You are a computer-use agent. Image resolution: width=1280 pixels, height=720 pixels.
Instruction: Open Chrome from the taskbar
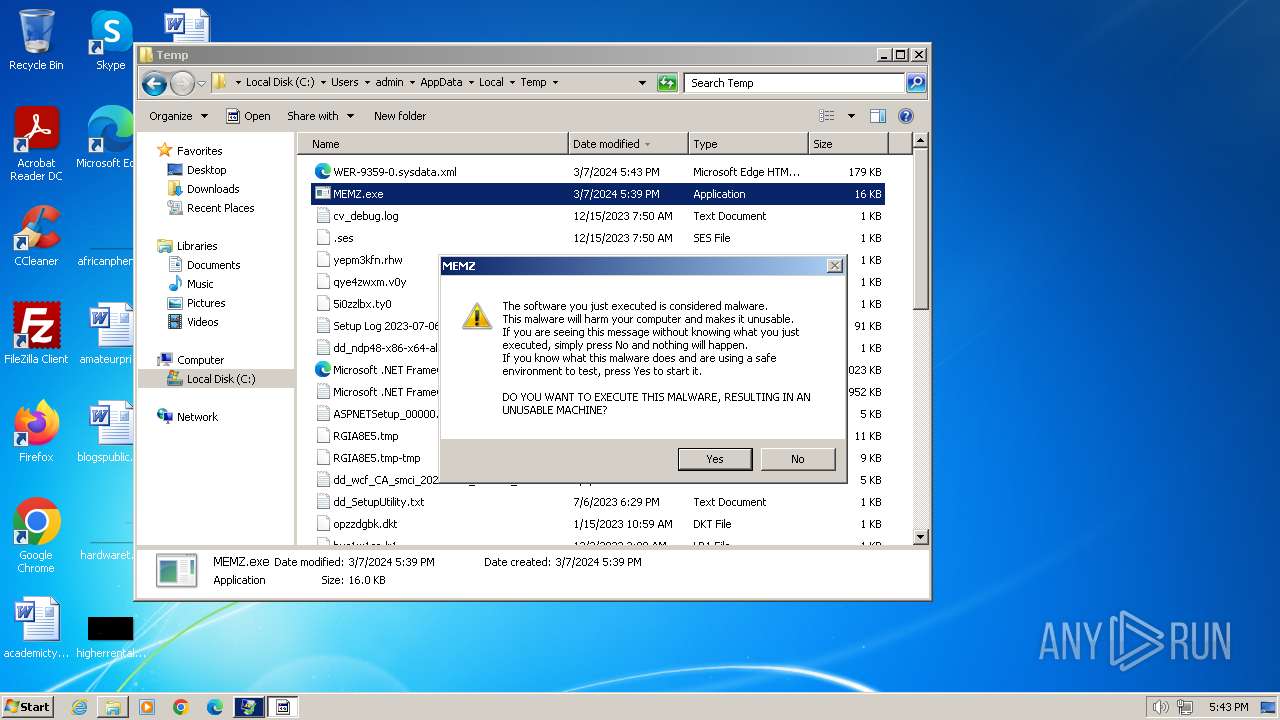click(x=181, y=707)
